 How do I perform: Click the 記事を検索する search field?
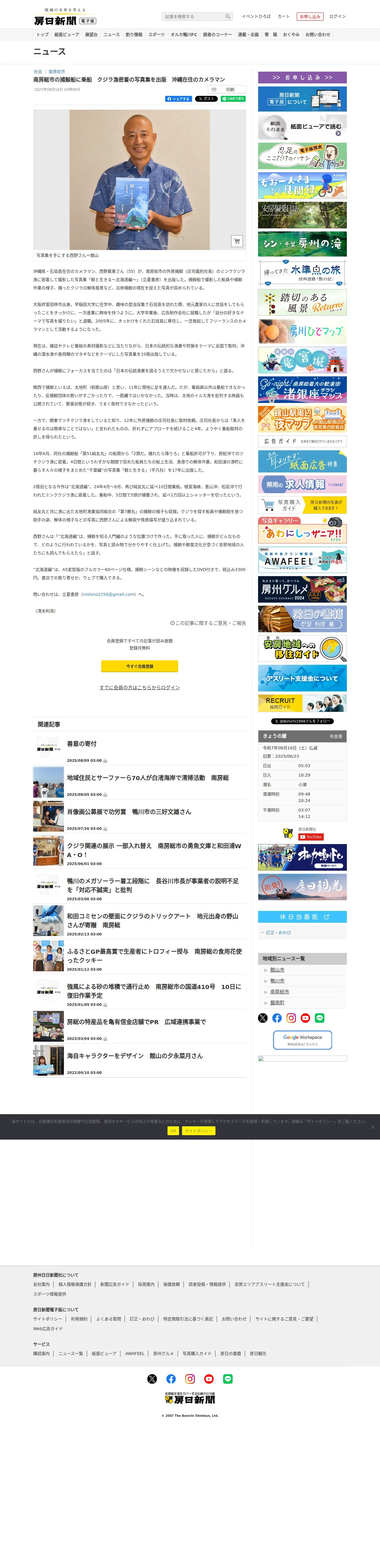point(193,17)
